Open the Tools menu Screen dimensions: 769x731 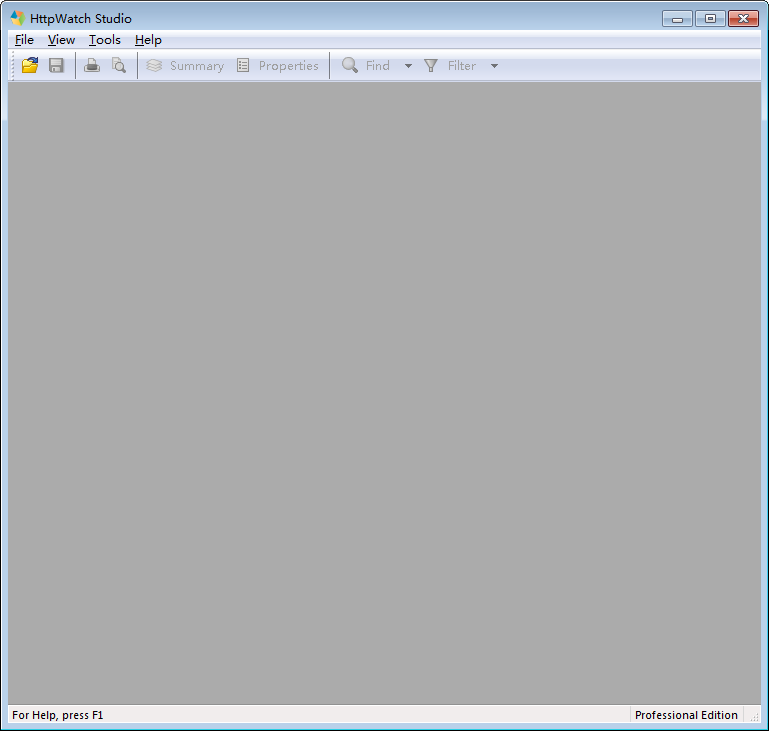pos(104,40)
